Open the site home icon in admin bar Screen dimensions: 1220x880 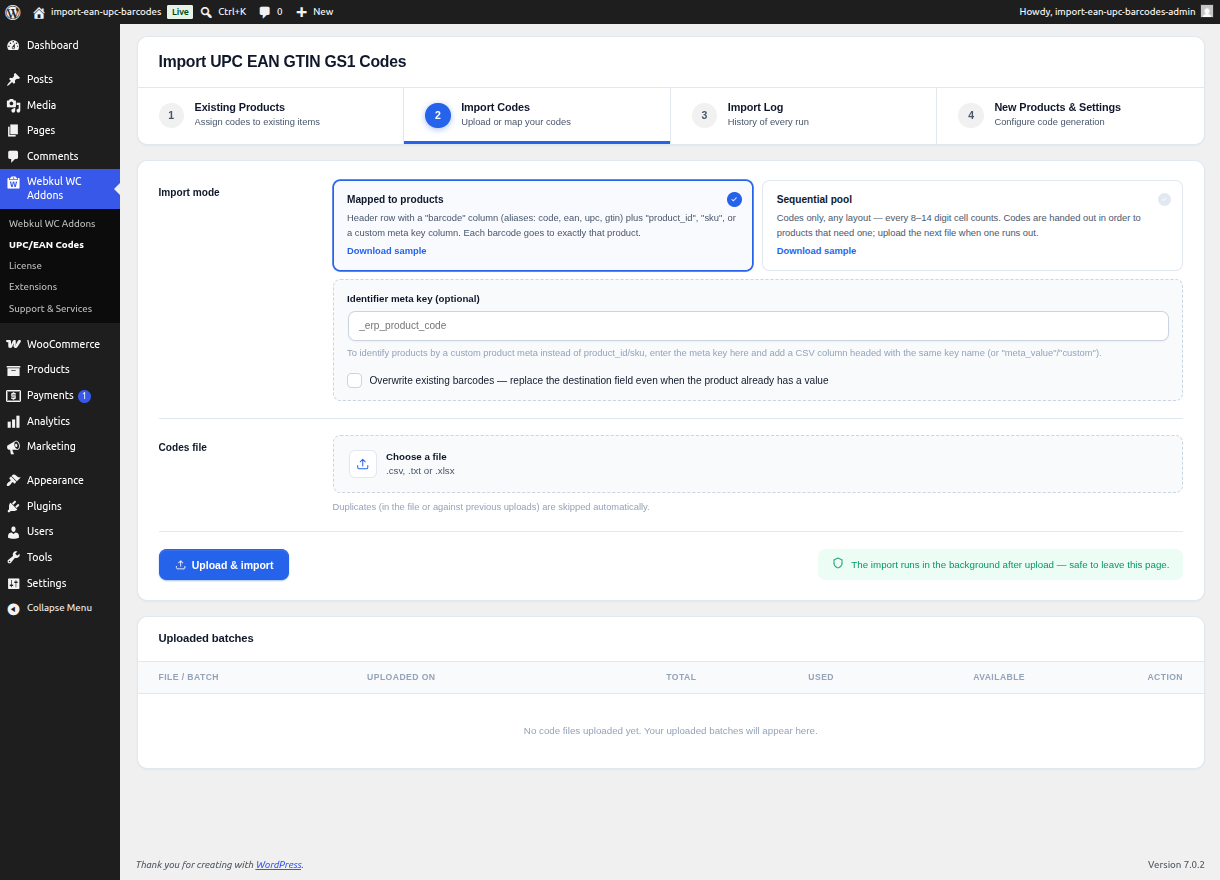(39, 12)
